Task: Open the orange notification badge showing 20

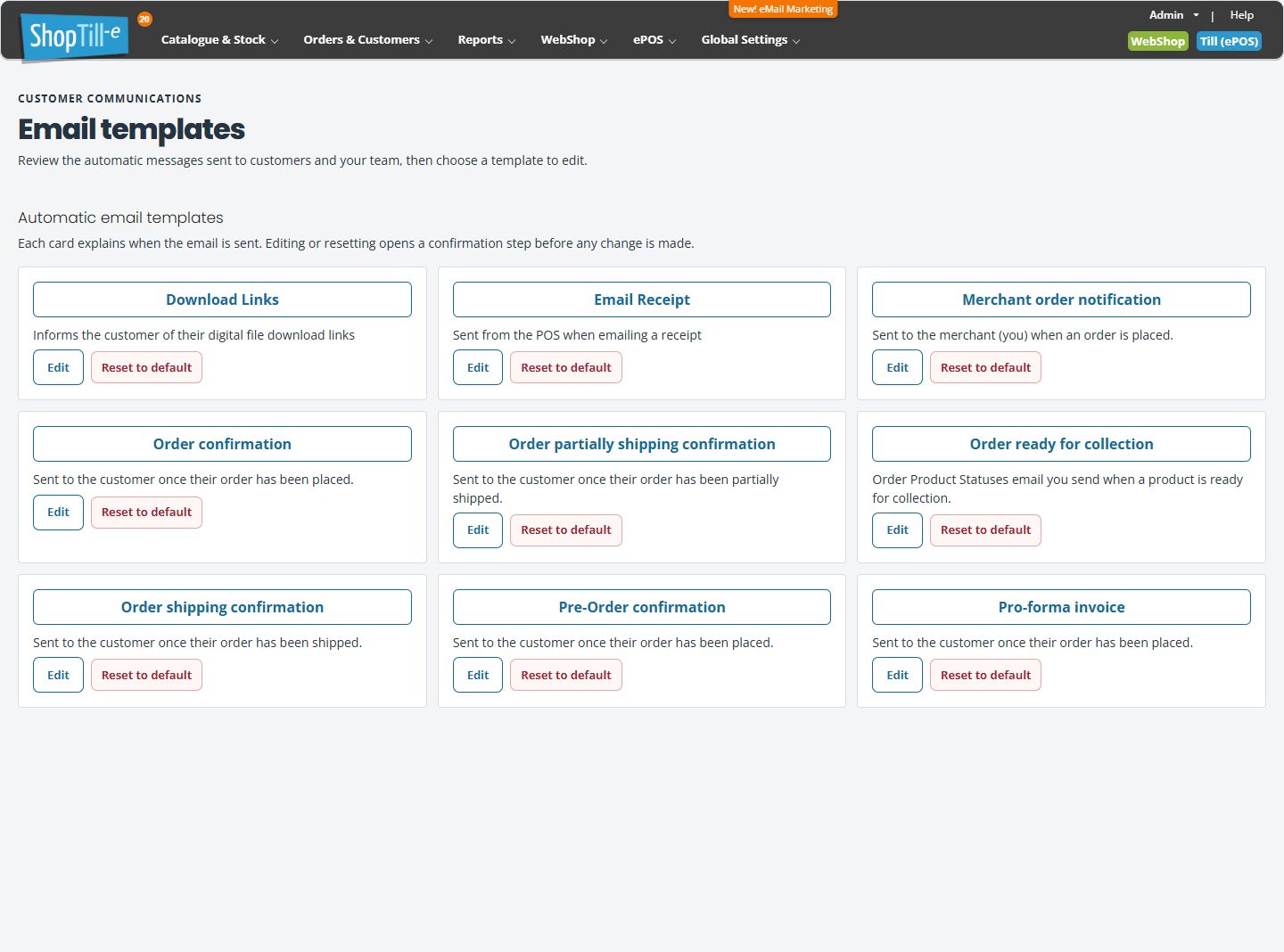Action: click(x=144, y=19)
